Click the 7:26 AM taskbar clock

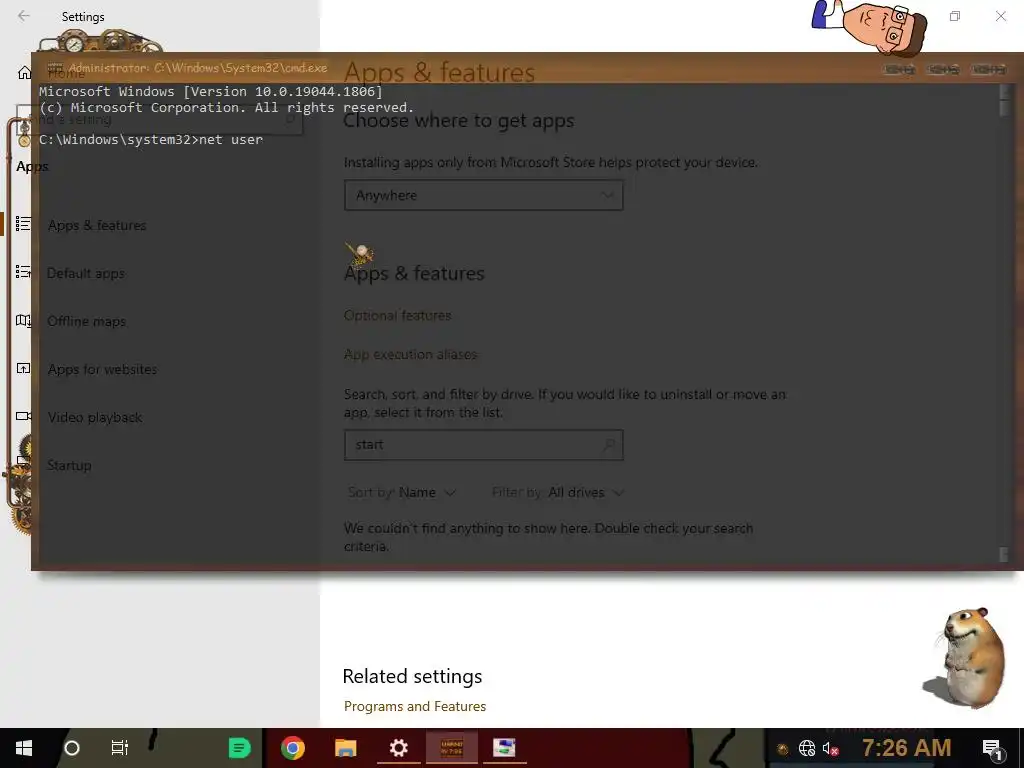(x=906, y=748)
